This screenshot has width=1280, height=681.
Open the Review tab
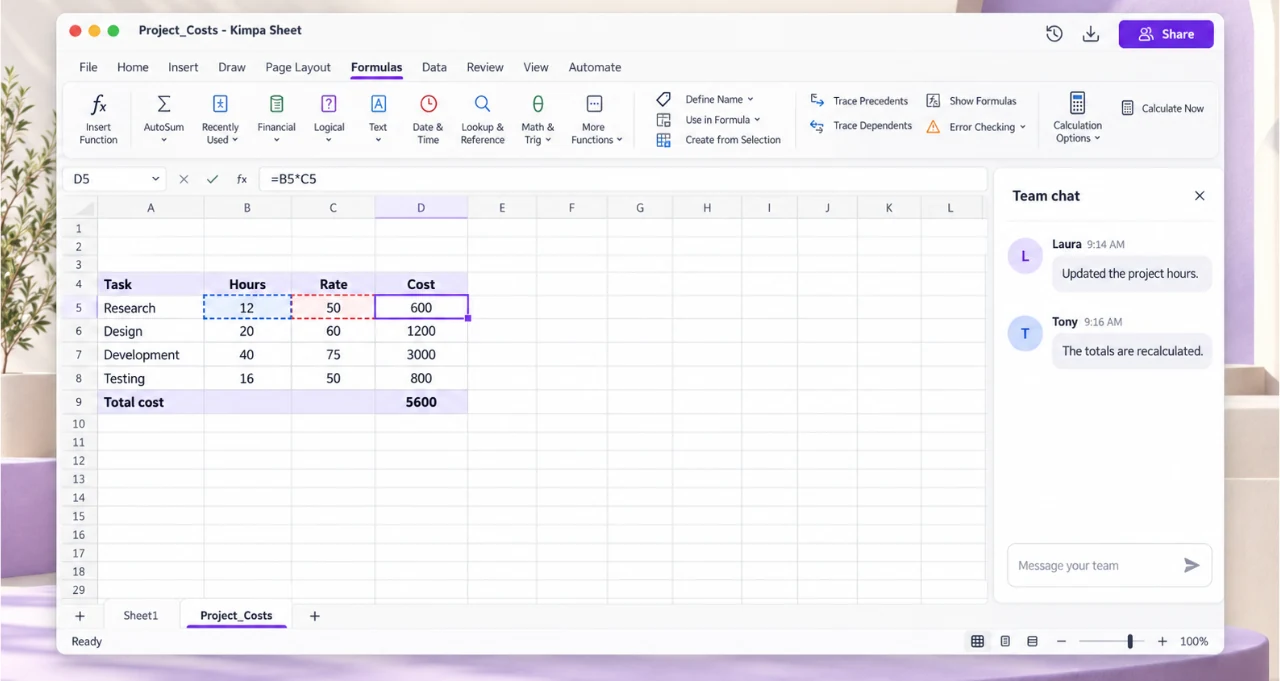tap(485, 67)
